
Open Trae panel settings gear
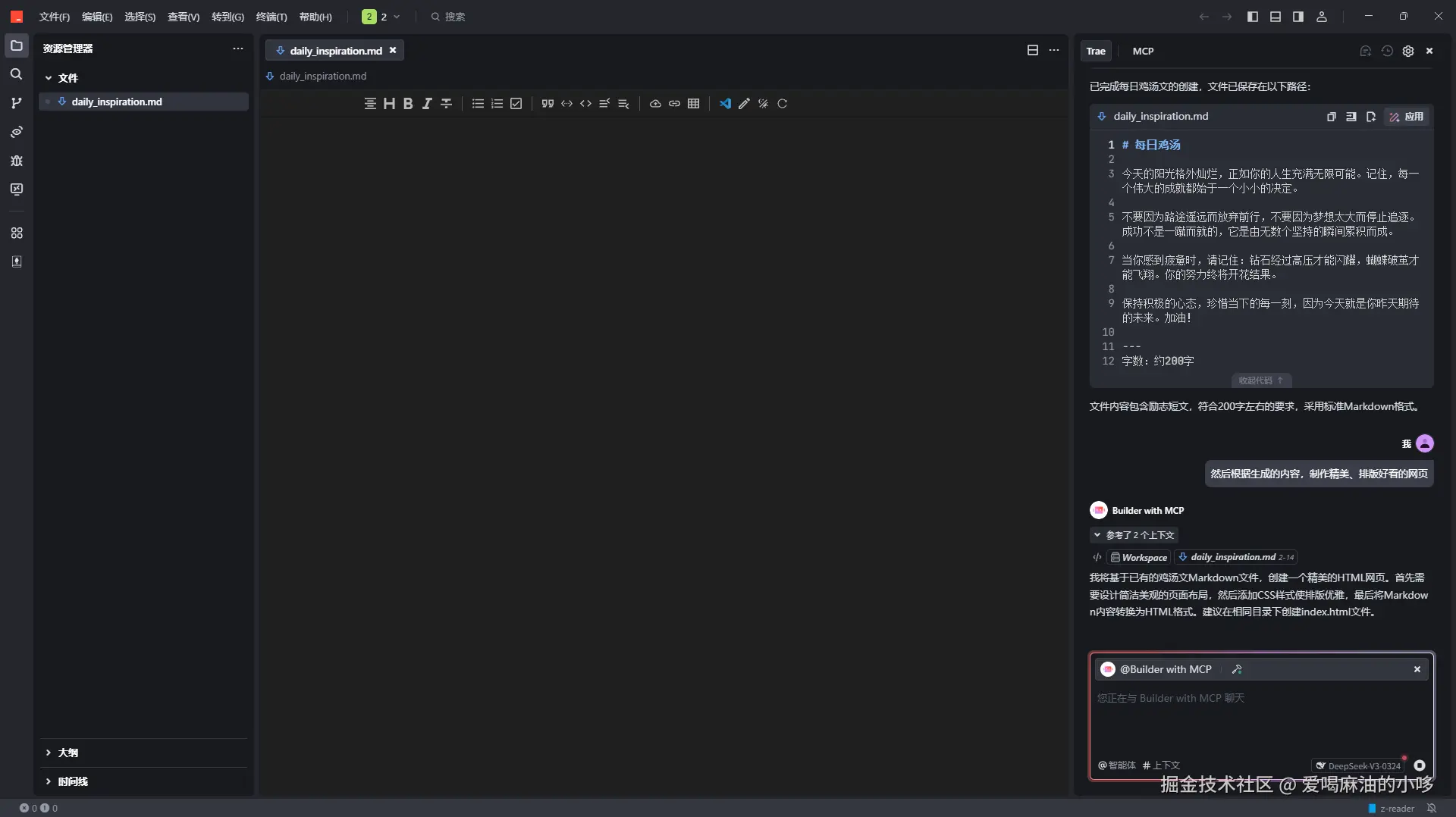click(1408, 51)
